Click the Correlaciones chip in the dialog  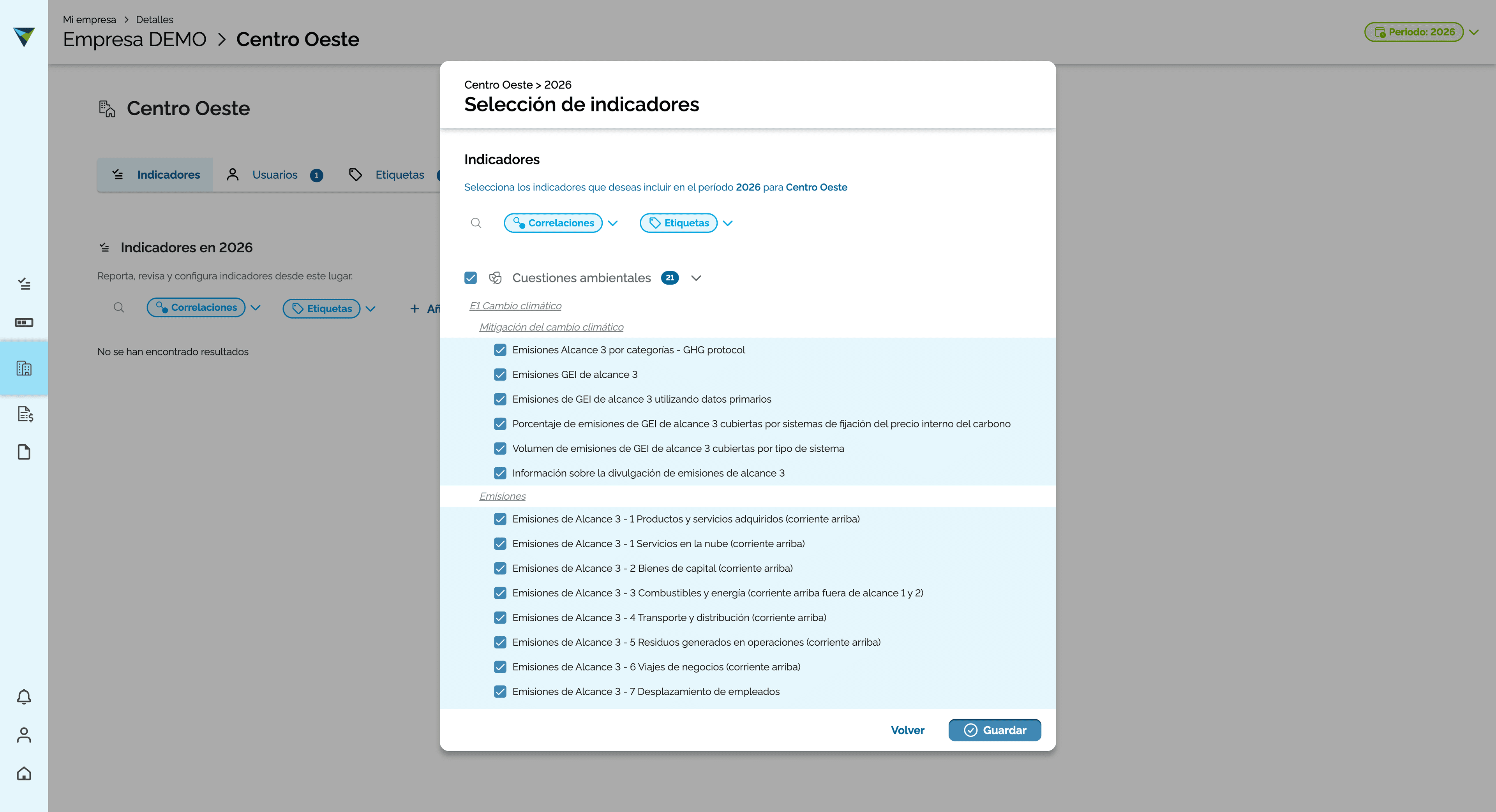pos(553,223)
